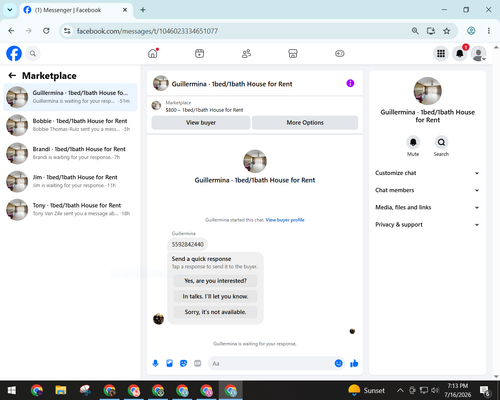Record a voice clip microphone icon
This screenshot has width=500, height=400.
click(155, 363)
